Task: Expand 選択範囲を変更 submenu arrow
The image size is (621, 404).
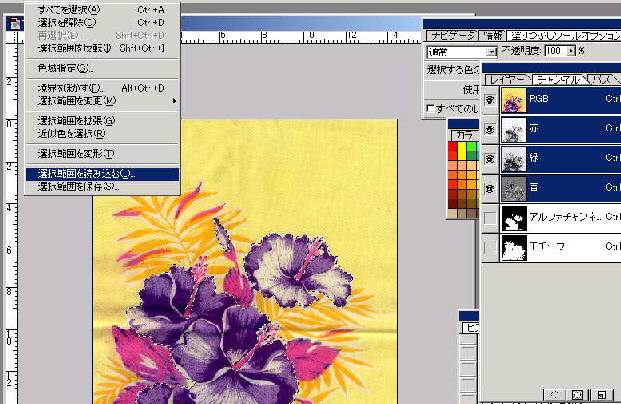Action: (174, 101)
